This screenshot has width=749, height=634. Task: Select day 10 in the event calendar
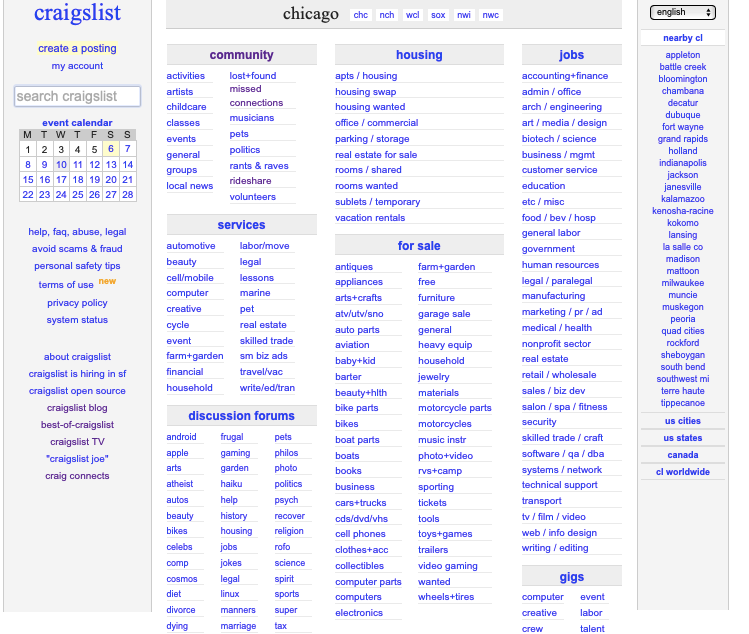click(x=61, y=165)
